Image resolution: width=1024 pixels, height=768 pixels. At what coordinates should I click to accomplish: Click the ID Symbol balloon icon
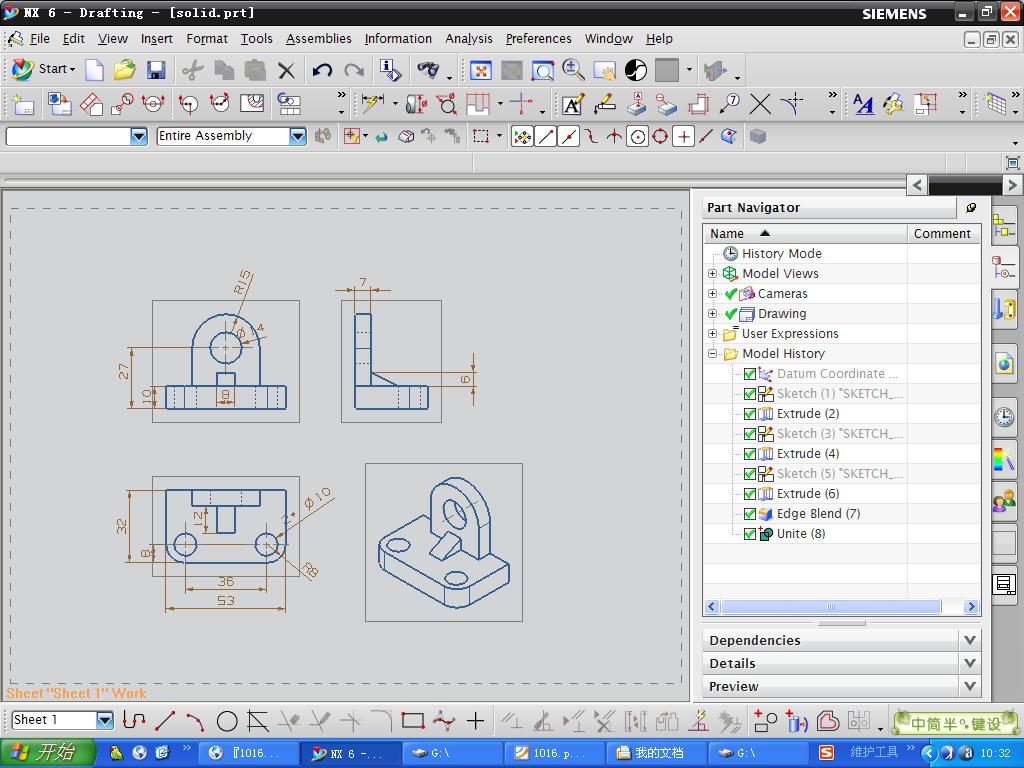point(730,104)
